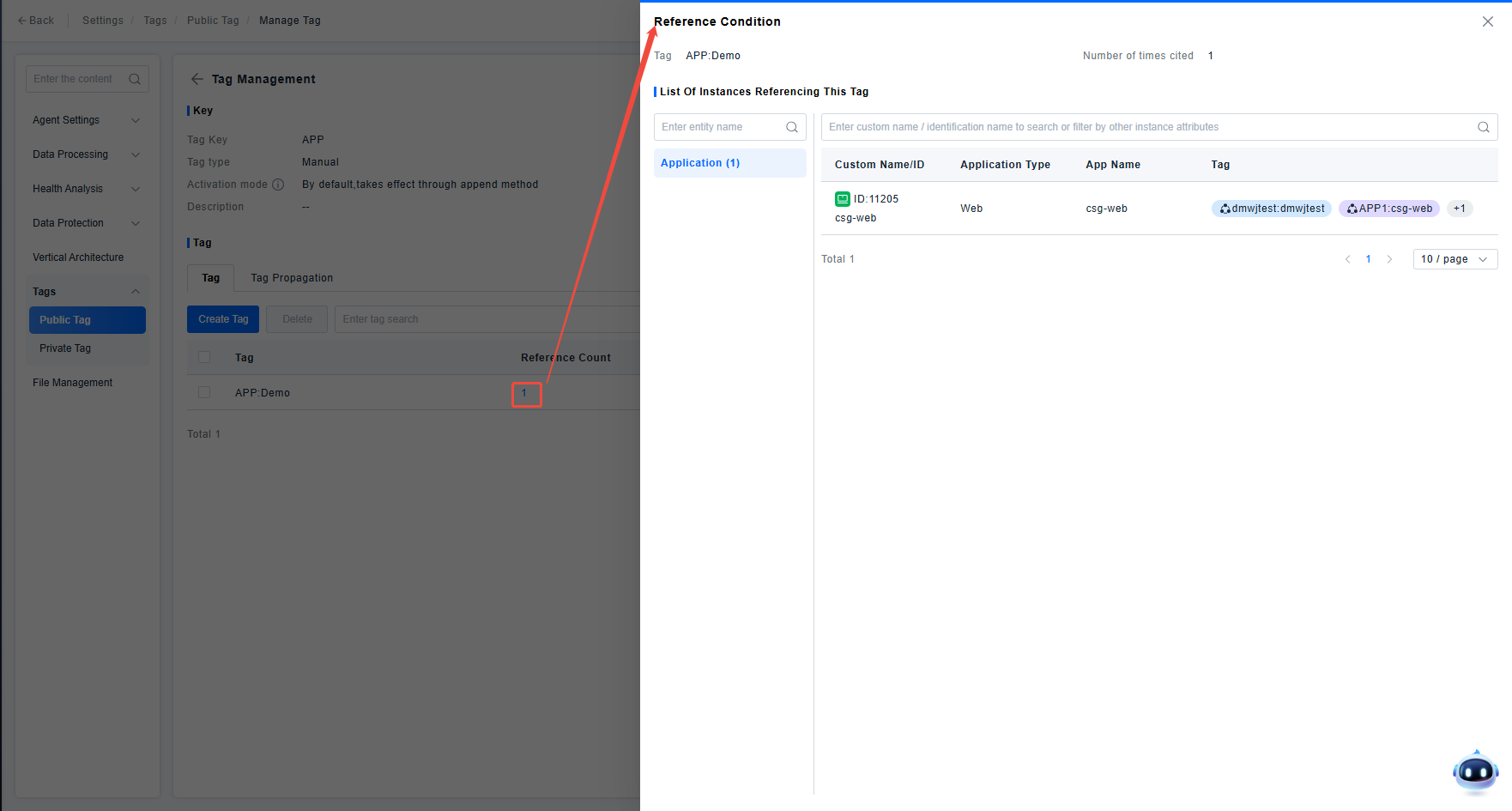The height and width of the screenshot is (811, 1512).
Task: Toggle the select-all checkbox in tag table header
Action: point(204,357)
